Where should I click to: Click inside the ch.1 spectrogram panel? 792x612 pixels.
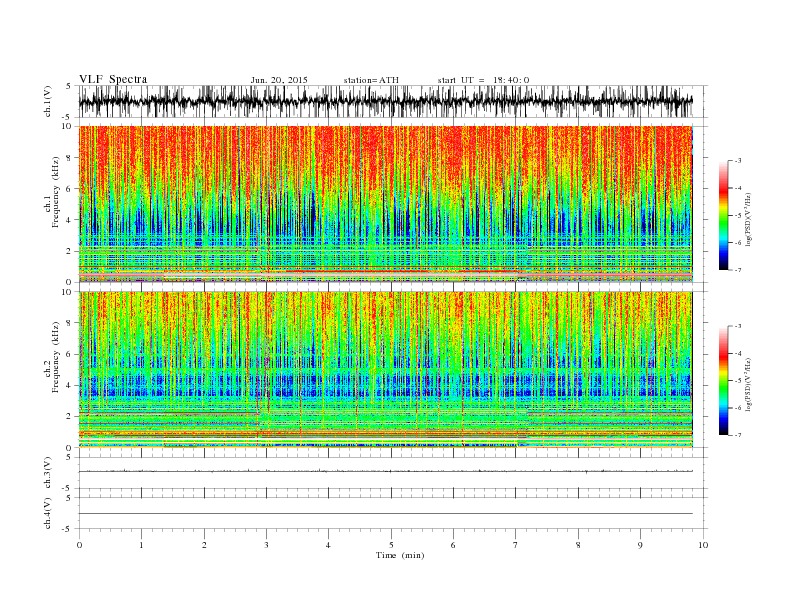click(x=385, y=204)
